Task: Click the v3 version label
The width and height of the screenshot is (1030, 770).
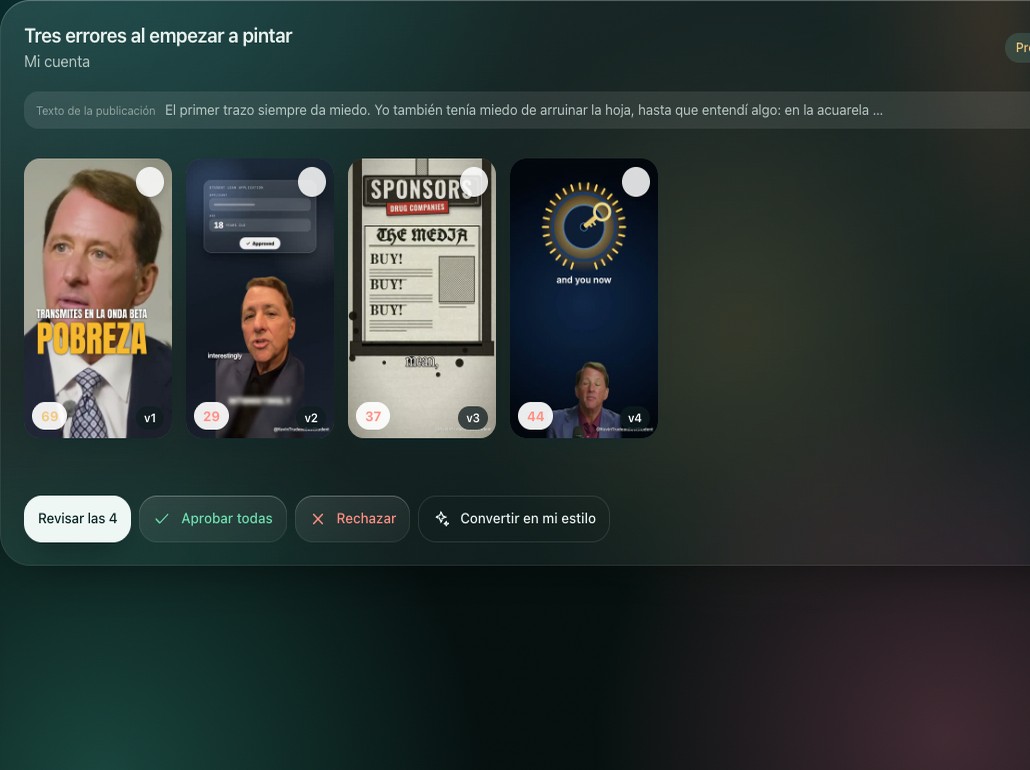Action: [x=473, y=418]
